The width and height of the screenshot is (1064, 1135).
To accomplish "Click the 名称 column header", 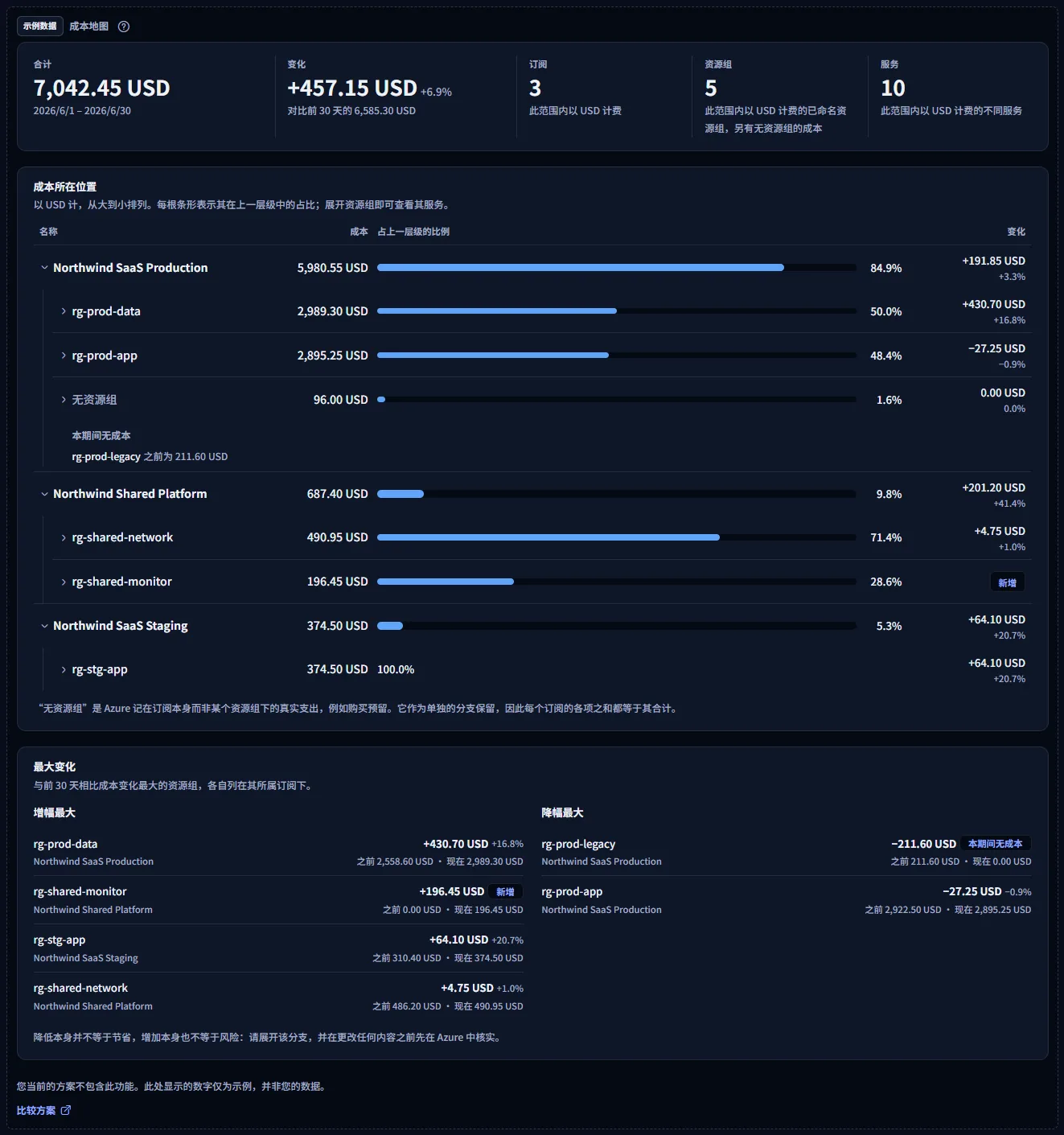I will click(48, 232).
